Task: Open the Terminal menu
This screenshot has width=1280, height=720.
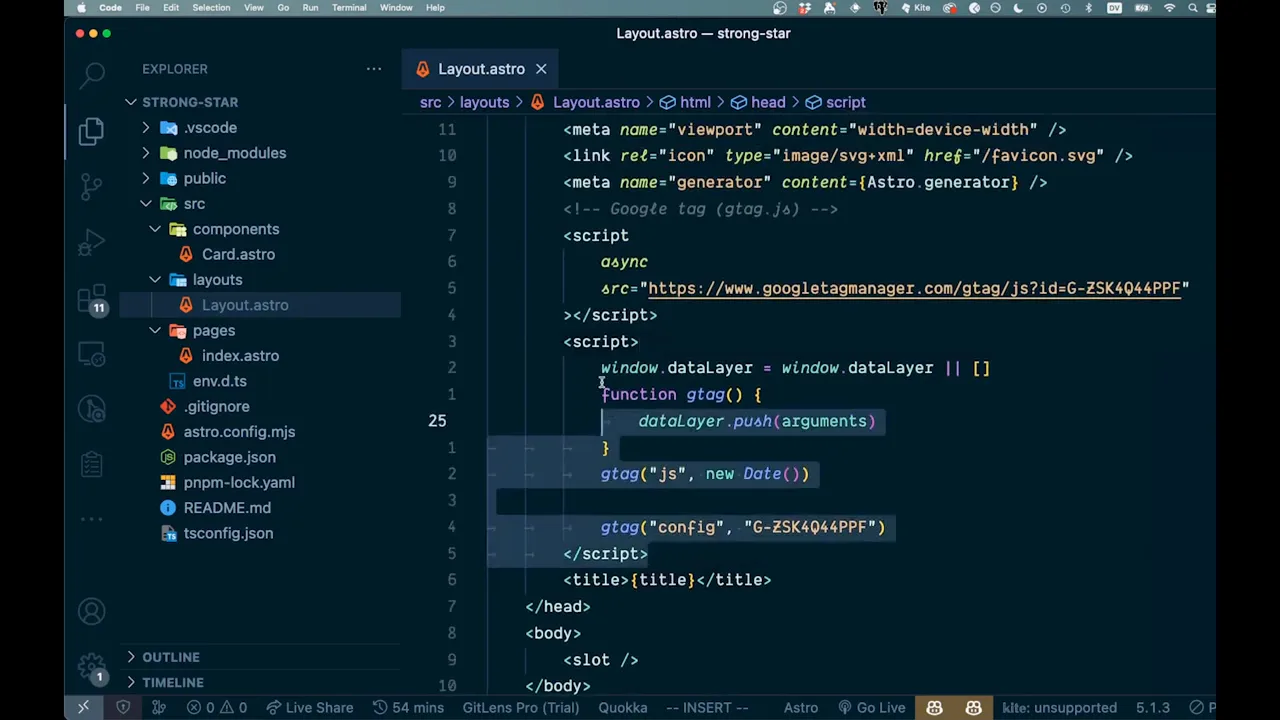Action: coord(349,8)
